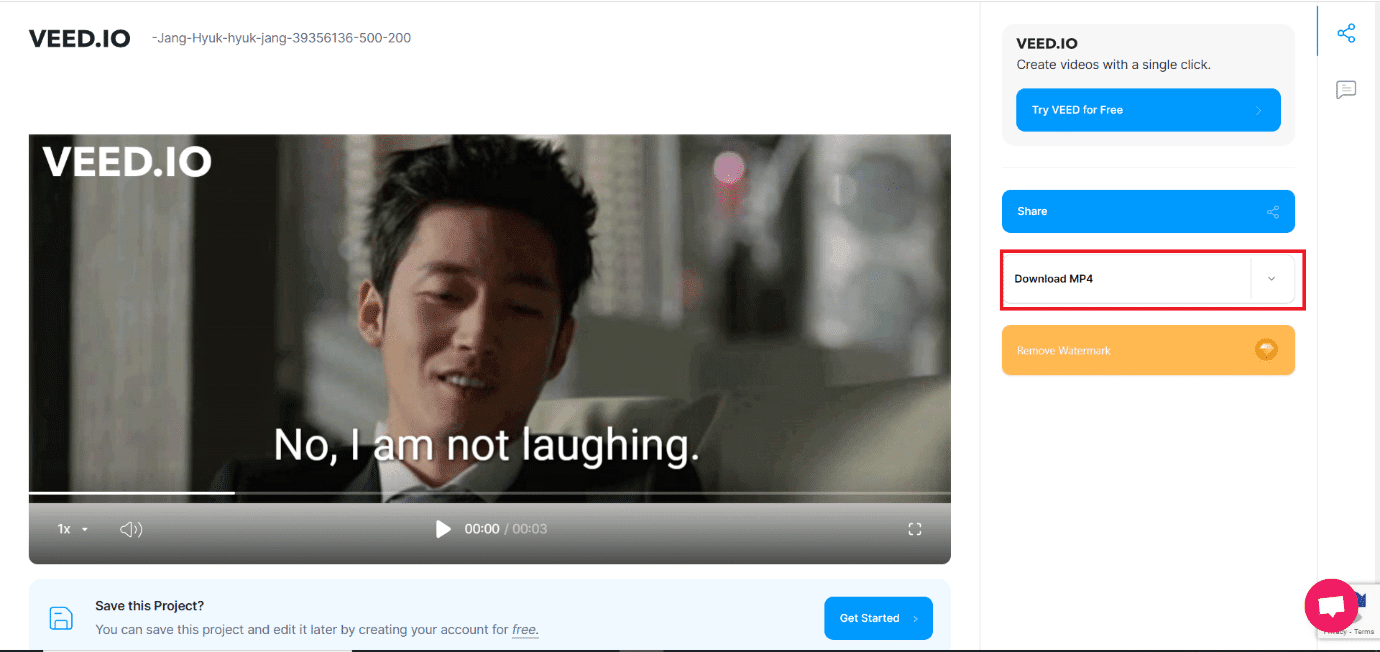Mute the video with speaker icon
This screenshot has width=1380, height=652.
[x=131, y=529]
